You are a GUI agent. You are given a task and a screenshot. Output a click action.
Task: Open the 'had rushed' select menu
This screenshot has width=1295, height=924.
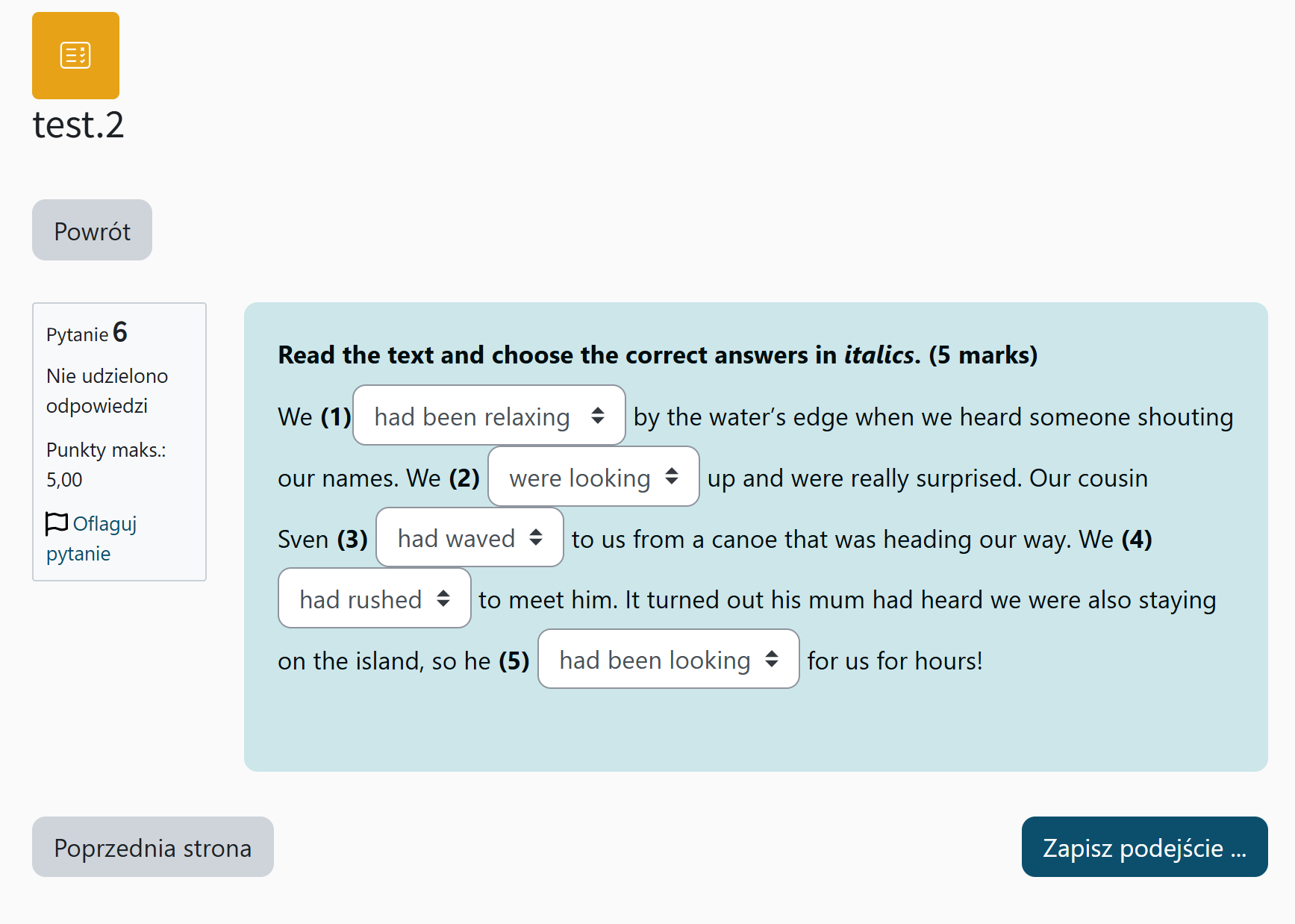pos(373,599)
